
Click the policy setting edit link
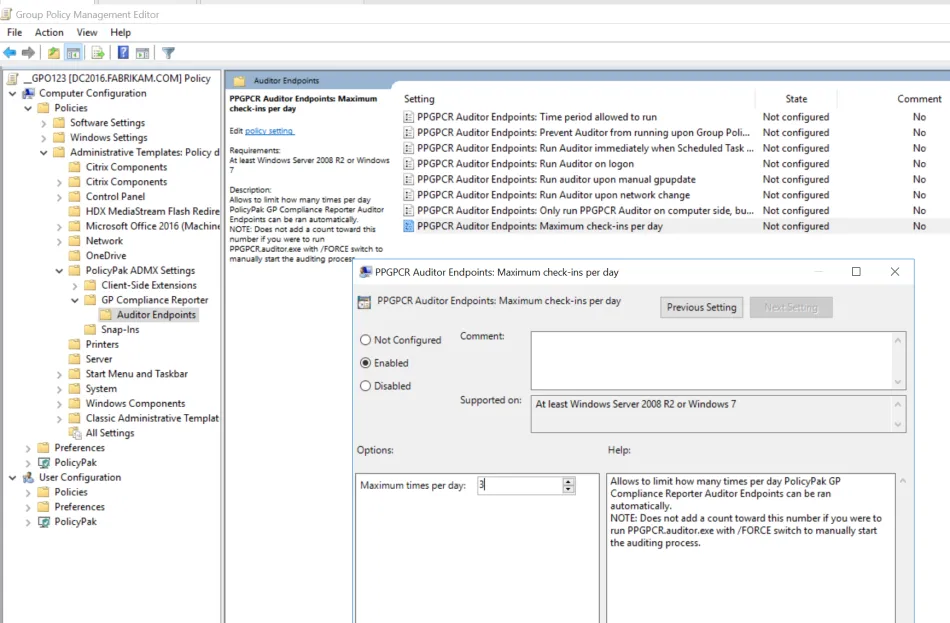point(270,131)
